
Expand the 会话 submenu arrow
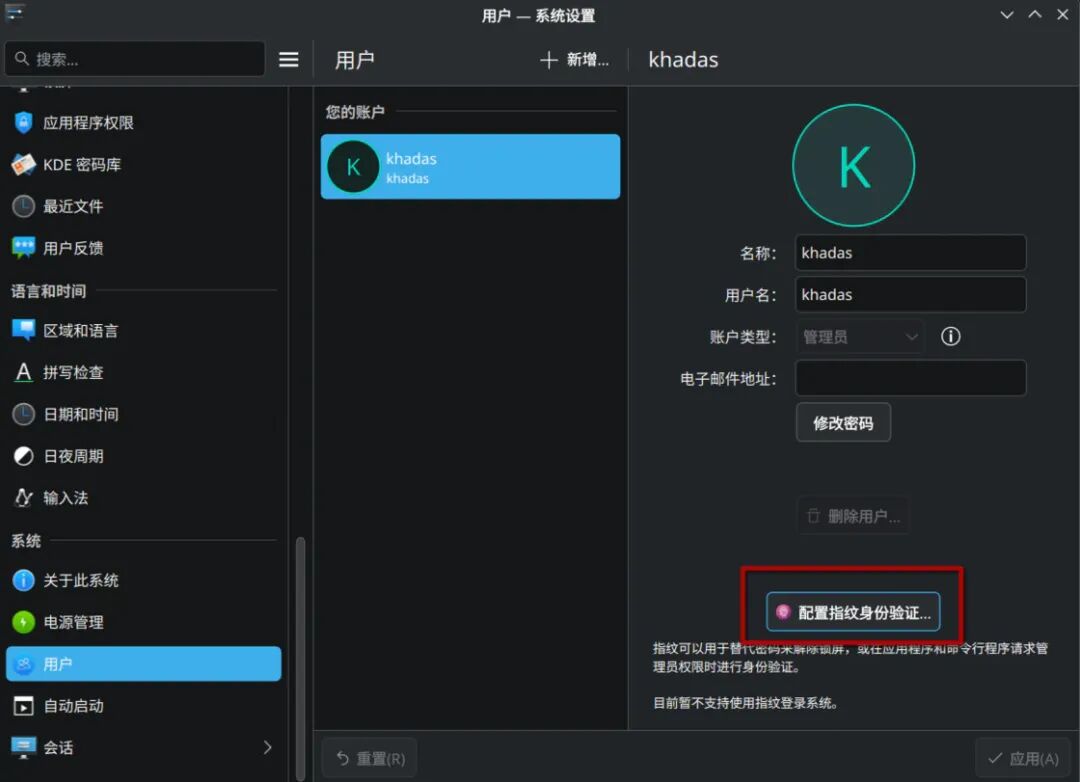[x=267, y=748]
